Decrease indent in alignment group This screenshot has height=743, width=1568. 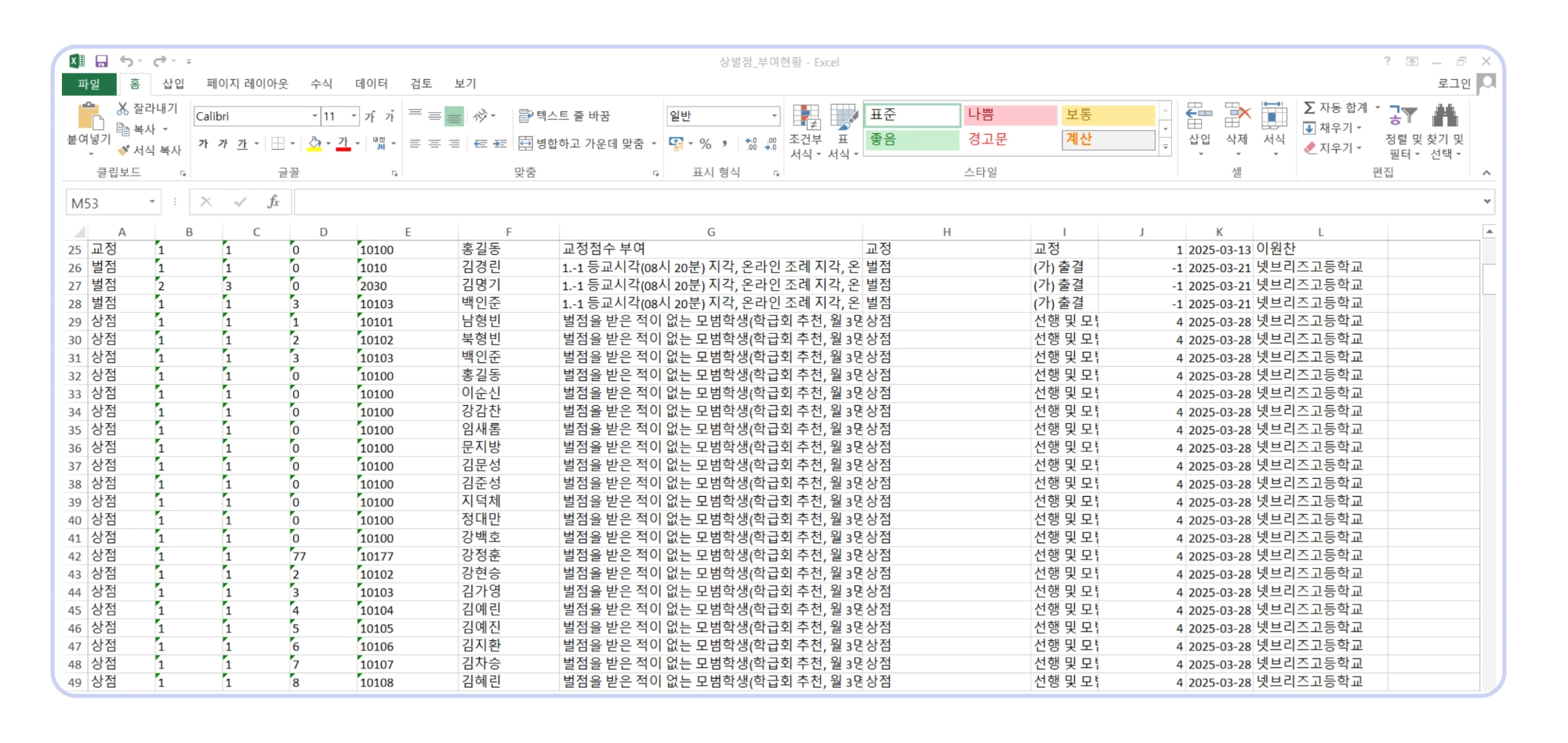click(481, 143)
